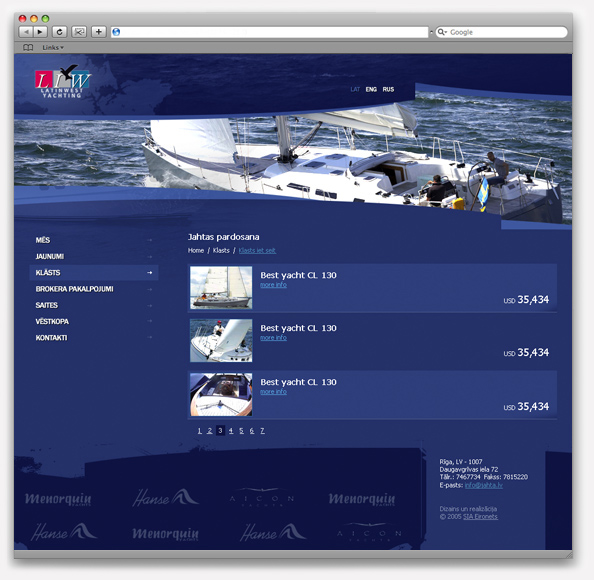The image size is (594, 580).
Task: Click the browser forward arrow button
Action: pyautogui.click(x=40, y=32)
